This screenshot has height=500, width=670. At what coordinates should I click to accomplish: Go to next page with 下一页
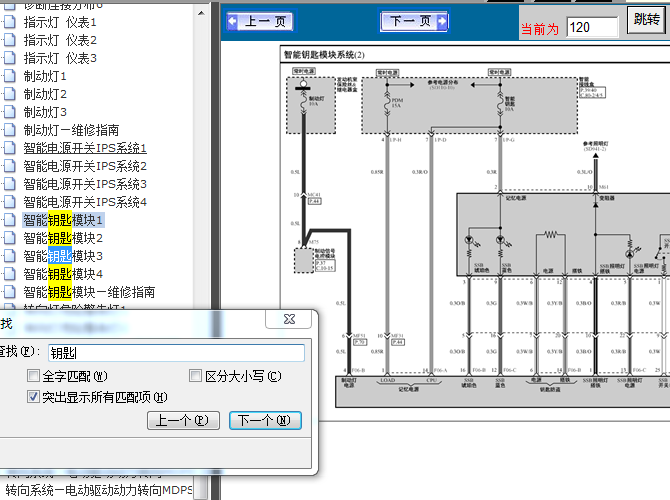[414, 21]
